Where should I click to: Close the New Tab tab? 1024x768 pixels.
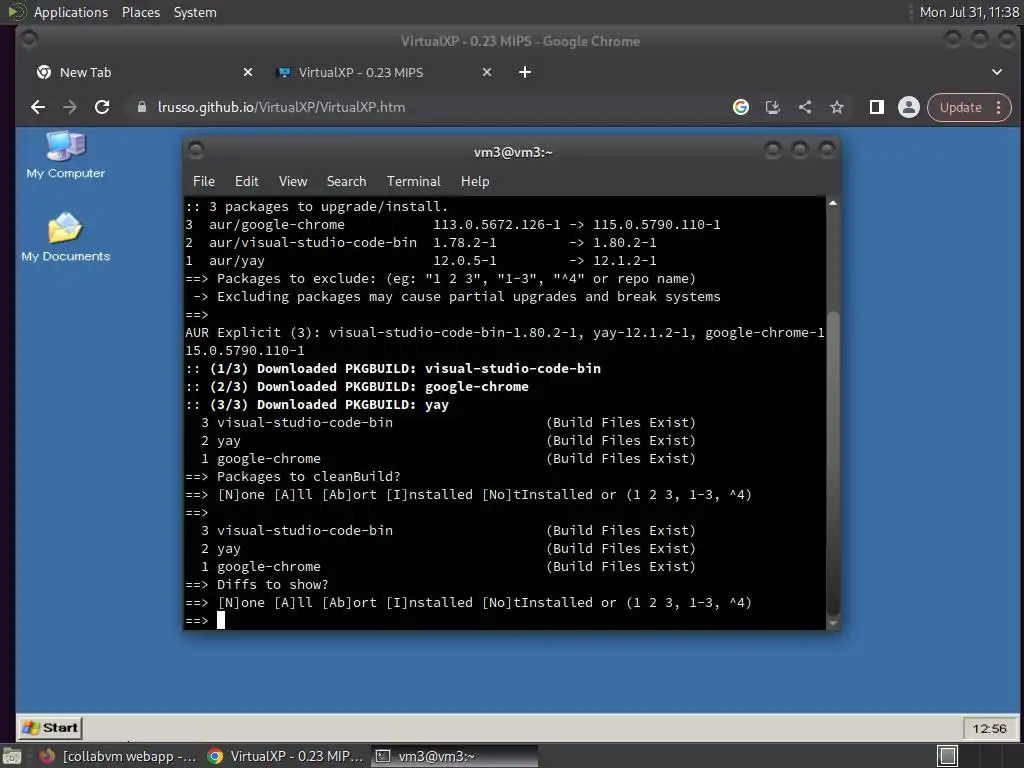click(x=248, y=72)
